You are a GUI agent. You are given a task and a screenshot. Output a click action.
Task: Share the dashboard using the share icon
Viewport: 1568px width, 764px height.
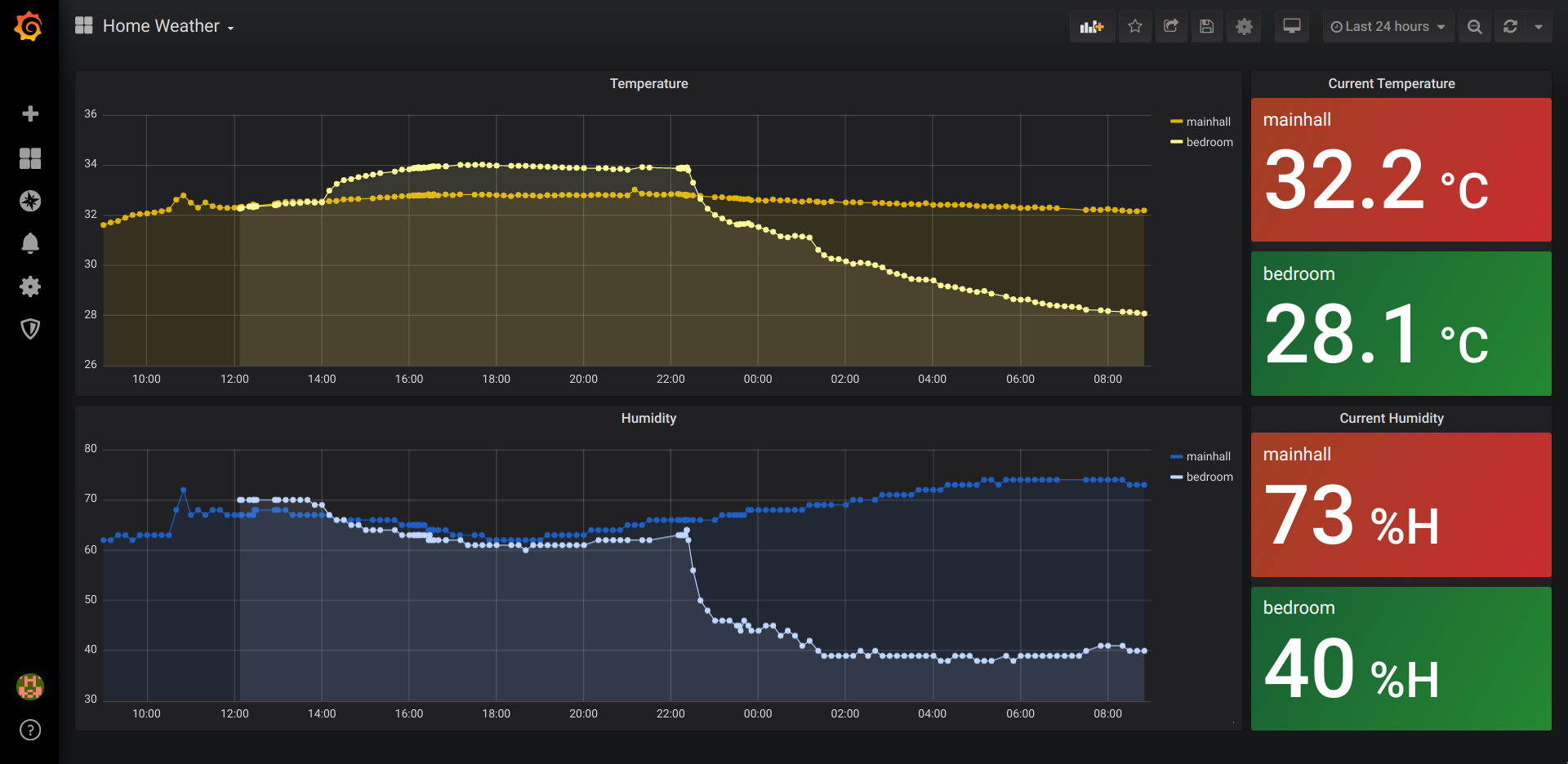tap(1171, 27)
